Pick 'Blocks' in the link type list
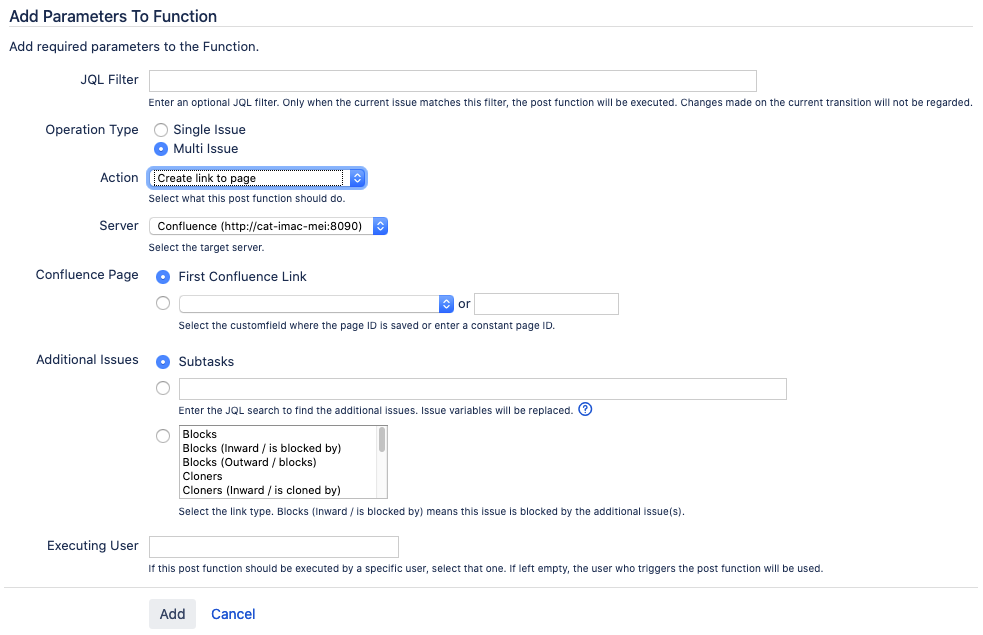 [x=200, y=435]
